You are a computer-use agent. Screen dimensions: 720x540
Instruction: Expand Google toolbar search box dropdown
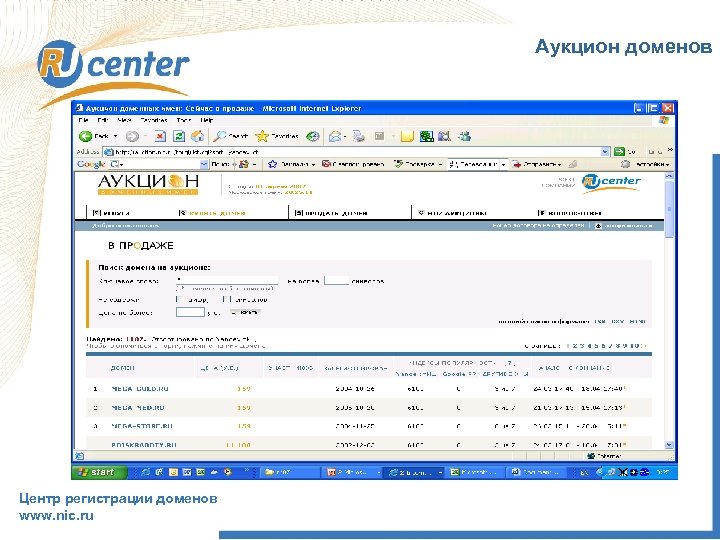(204, 164)
